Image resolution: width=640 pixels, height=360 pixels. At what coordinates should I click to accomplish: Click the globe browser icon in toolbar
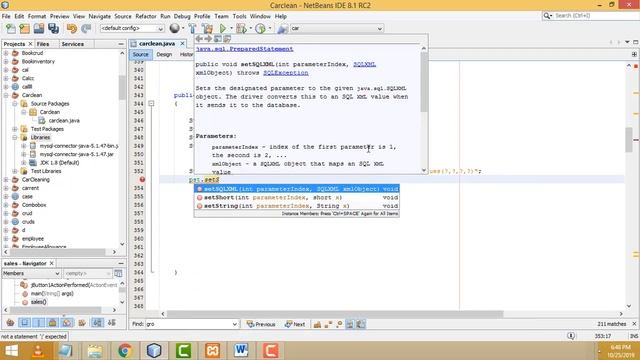point(174,28)
